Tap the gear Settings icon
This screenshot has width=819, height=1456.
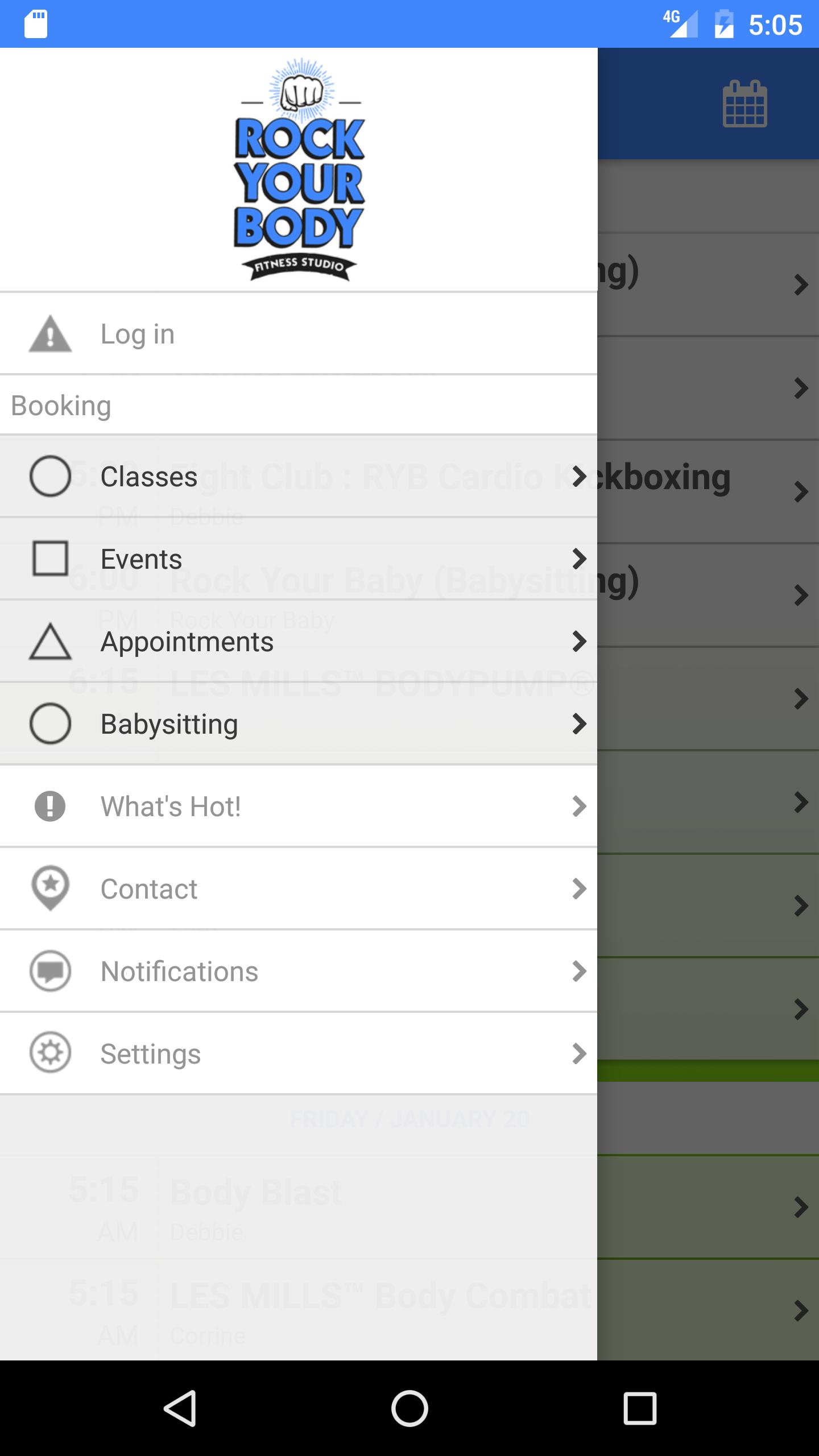pyautogui.click(x=50, y=1053)
